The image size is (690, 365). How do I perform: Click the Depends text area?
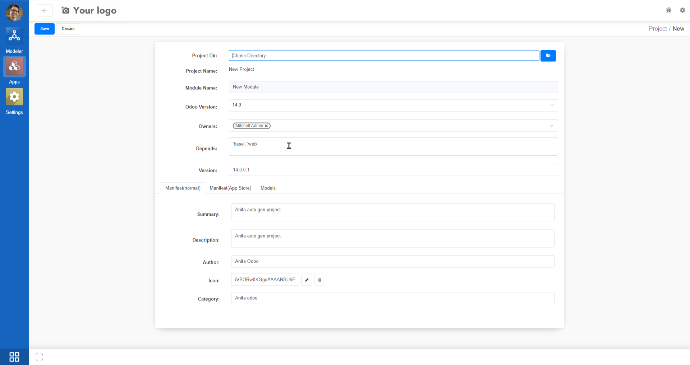(x=393, y=147)
